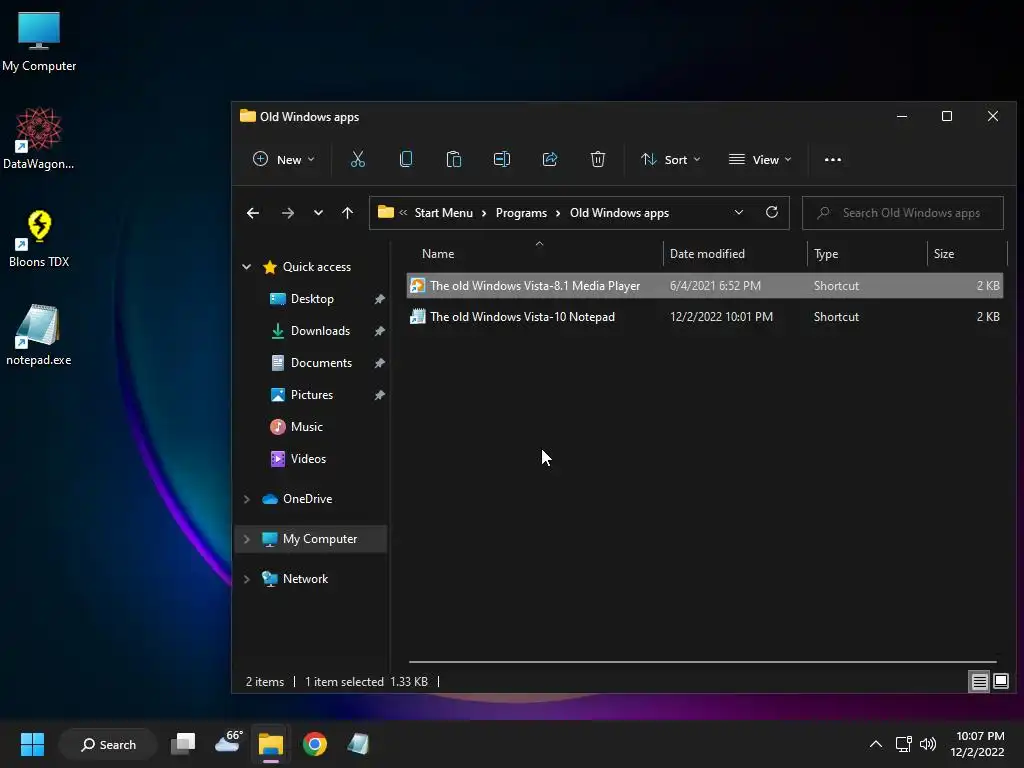Select the notepad.exe desktop shortcut

coord(39,334)
